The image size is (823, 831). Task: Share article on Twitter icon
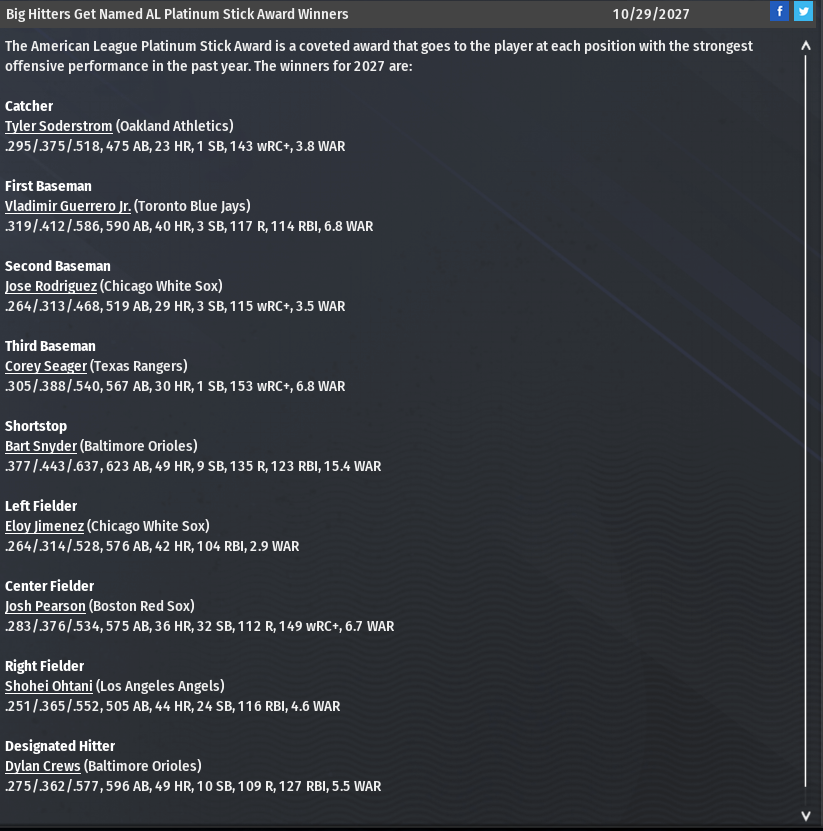[803, 12]
